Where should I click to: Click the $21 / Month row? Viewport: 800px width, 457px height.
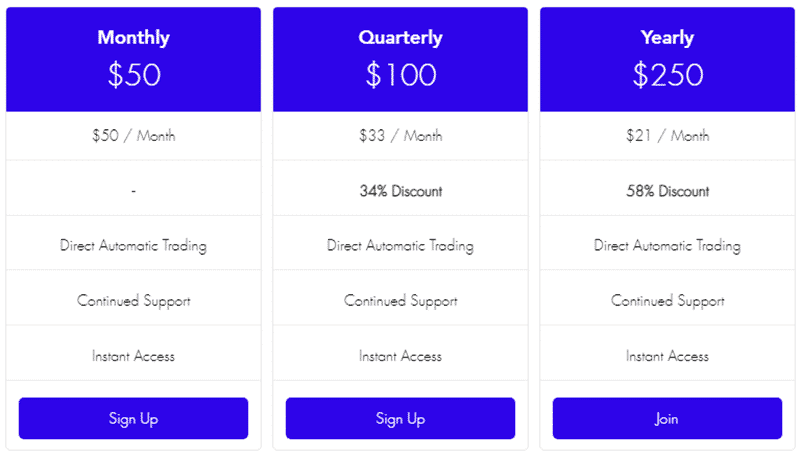point(667,136)
